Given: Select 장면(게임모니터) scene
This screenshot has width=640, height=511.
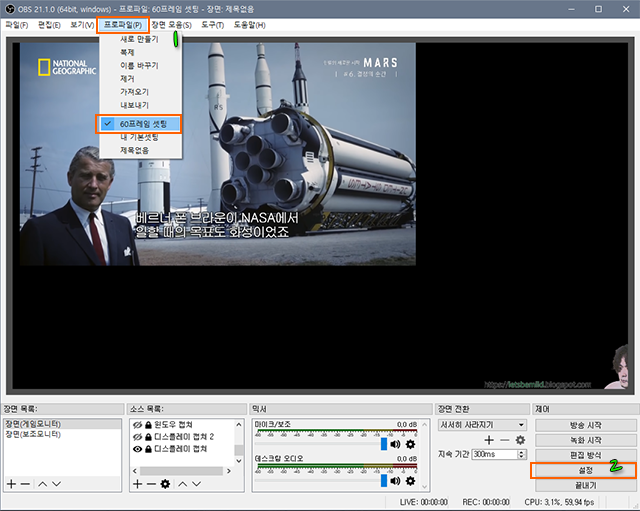Looking at the screenshot, I should point(62,424).
